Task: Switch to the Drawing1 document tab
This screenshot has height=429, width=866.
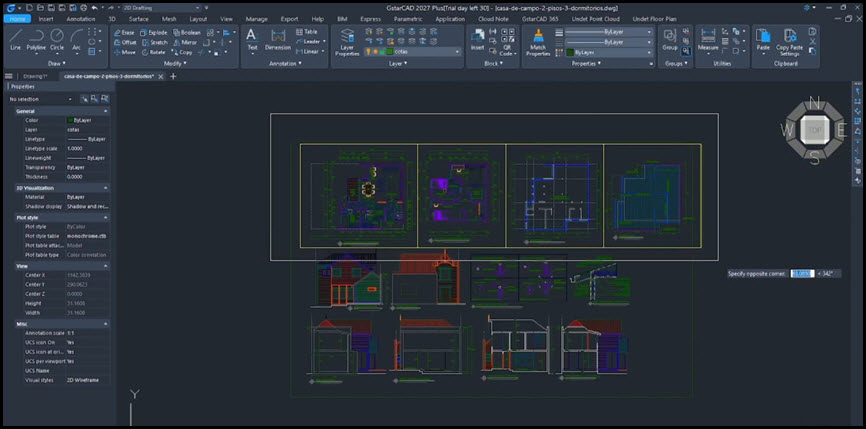Action: 34,76
